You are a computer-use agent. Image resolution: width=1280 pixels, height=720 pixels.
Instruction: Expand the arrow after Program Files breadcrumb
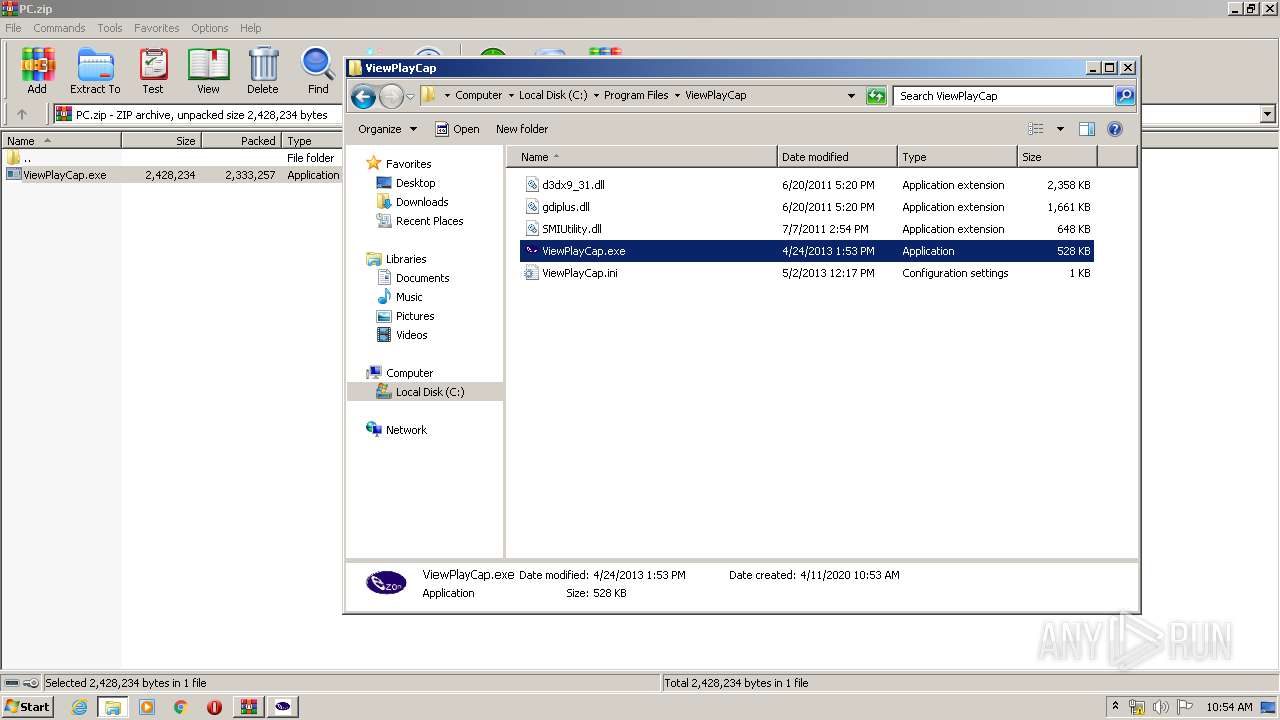(677, 96)
